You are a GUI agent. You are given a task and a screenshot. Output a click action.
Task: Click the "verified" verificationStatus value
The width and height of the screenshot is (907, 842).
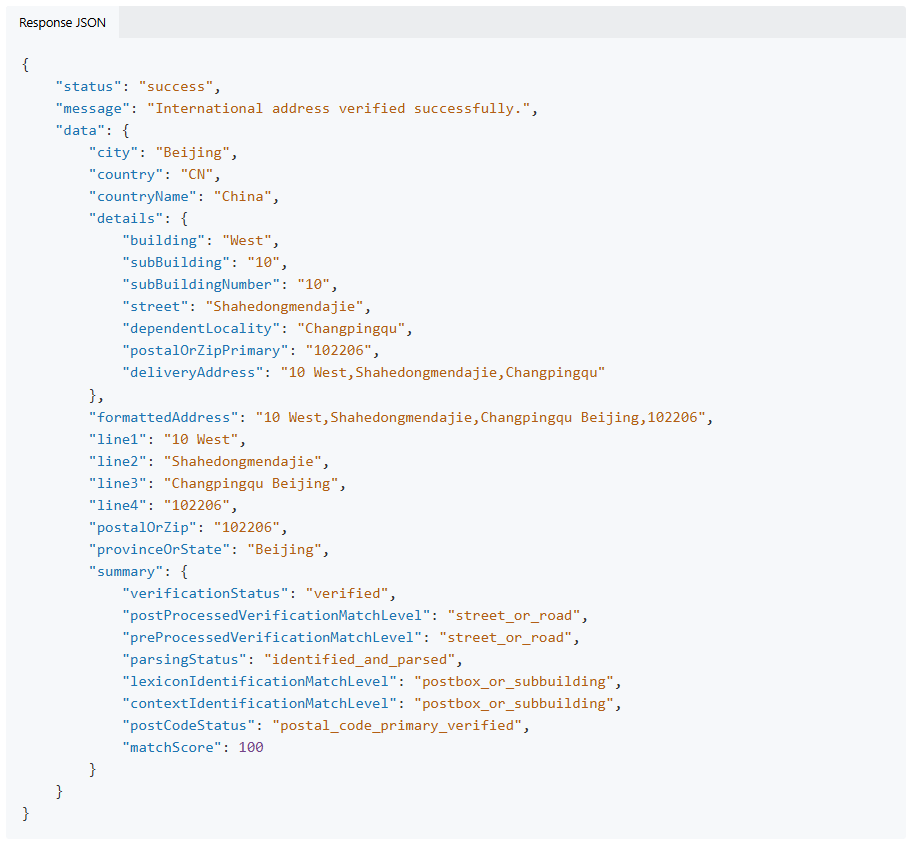(x=351, y=593)
